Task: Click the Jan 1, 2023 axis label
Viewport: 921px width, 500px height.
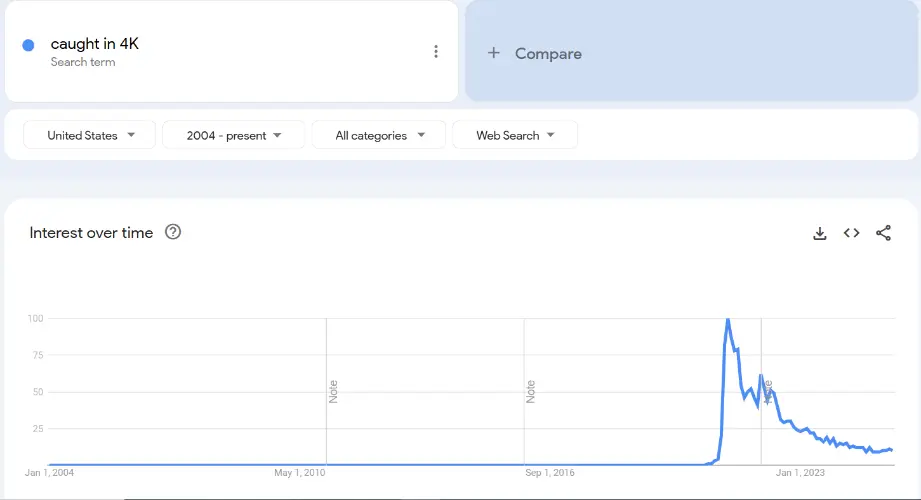Action: point(800,473)
